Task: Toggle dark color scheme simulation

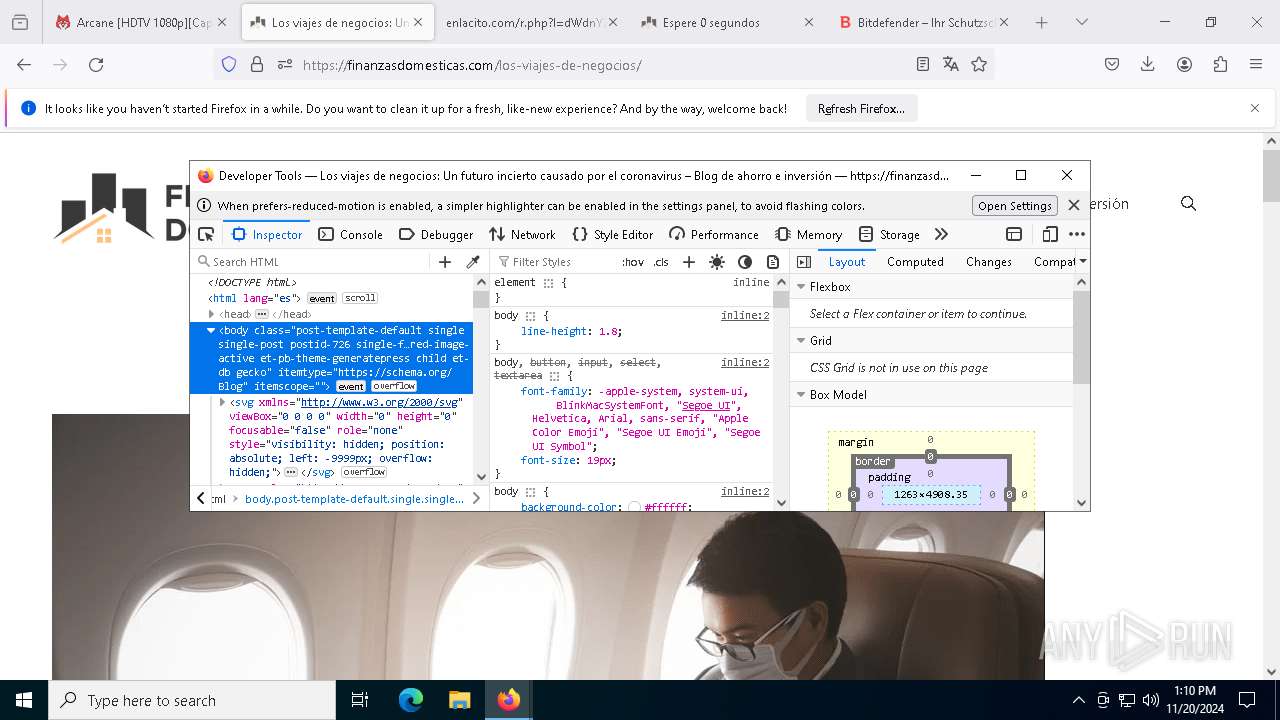Action: (x=745, y=262)
